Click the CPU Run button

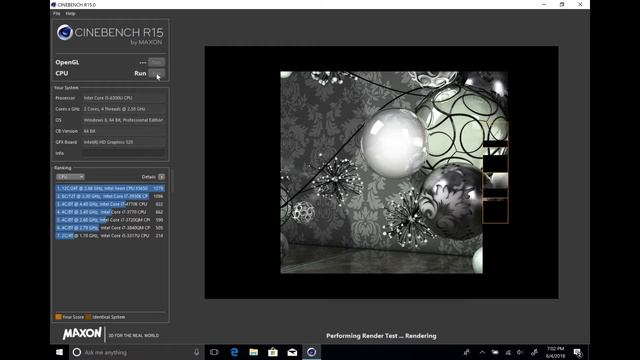click(x=157, y=73)
